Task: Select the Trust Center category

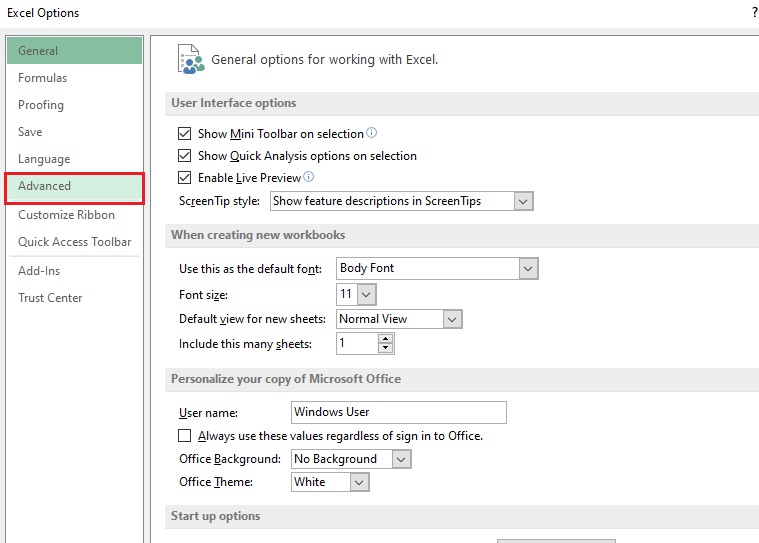Action: pos(75,298)
